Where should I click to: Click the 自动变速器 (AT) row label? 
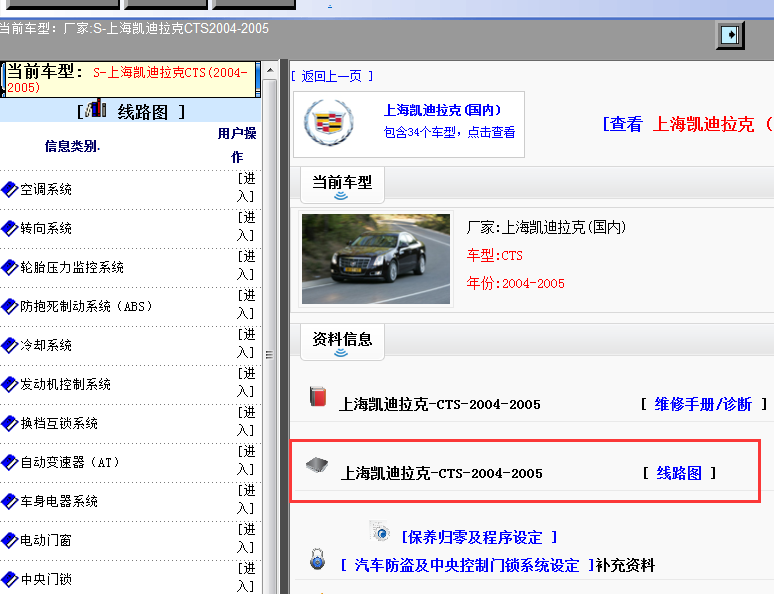tap(70, 462)
